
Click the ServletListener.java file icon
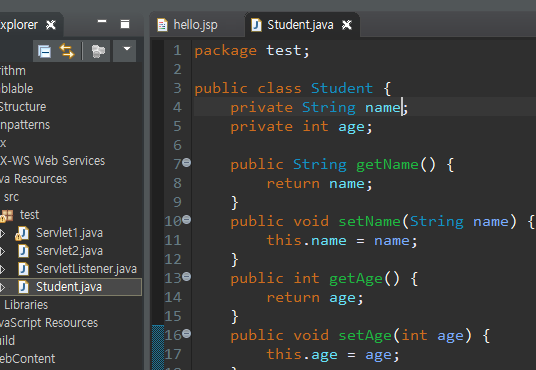[23, 269]
